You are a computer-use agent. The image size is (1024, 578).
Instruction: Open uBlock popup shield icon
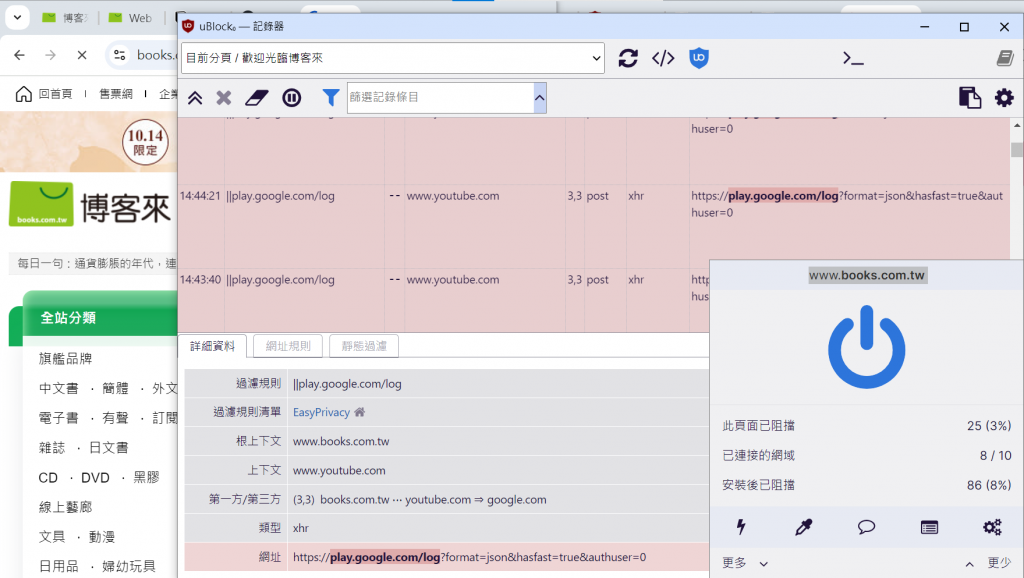tap(699, 58)
